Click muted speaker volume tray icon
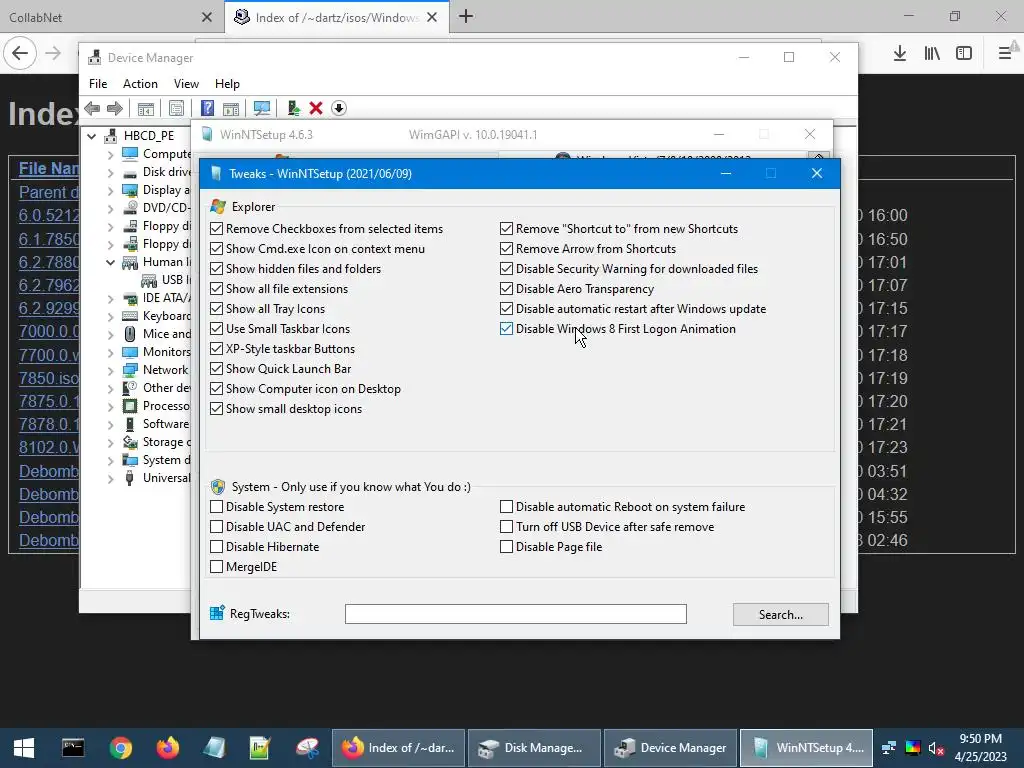1024x768 pixels. click(936, 748)
